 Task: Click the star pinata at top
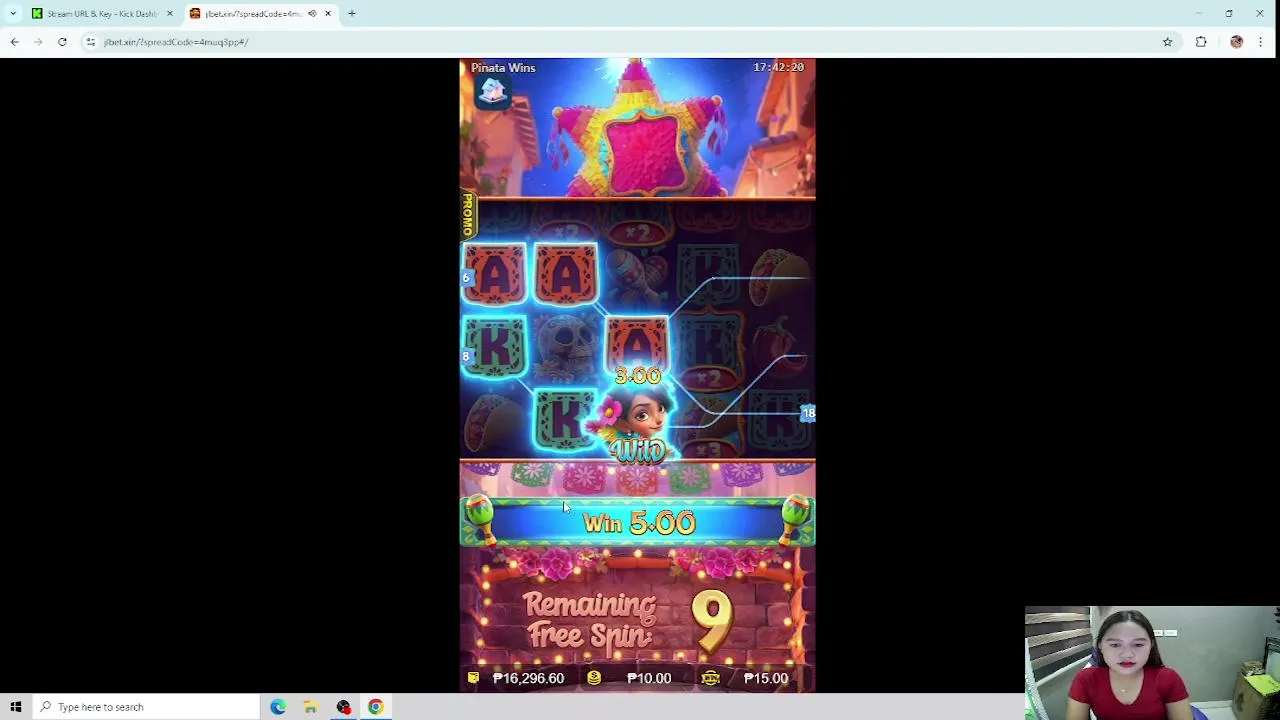pyautogui.click(x=639, y=130)
